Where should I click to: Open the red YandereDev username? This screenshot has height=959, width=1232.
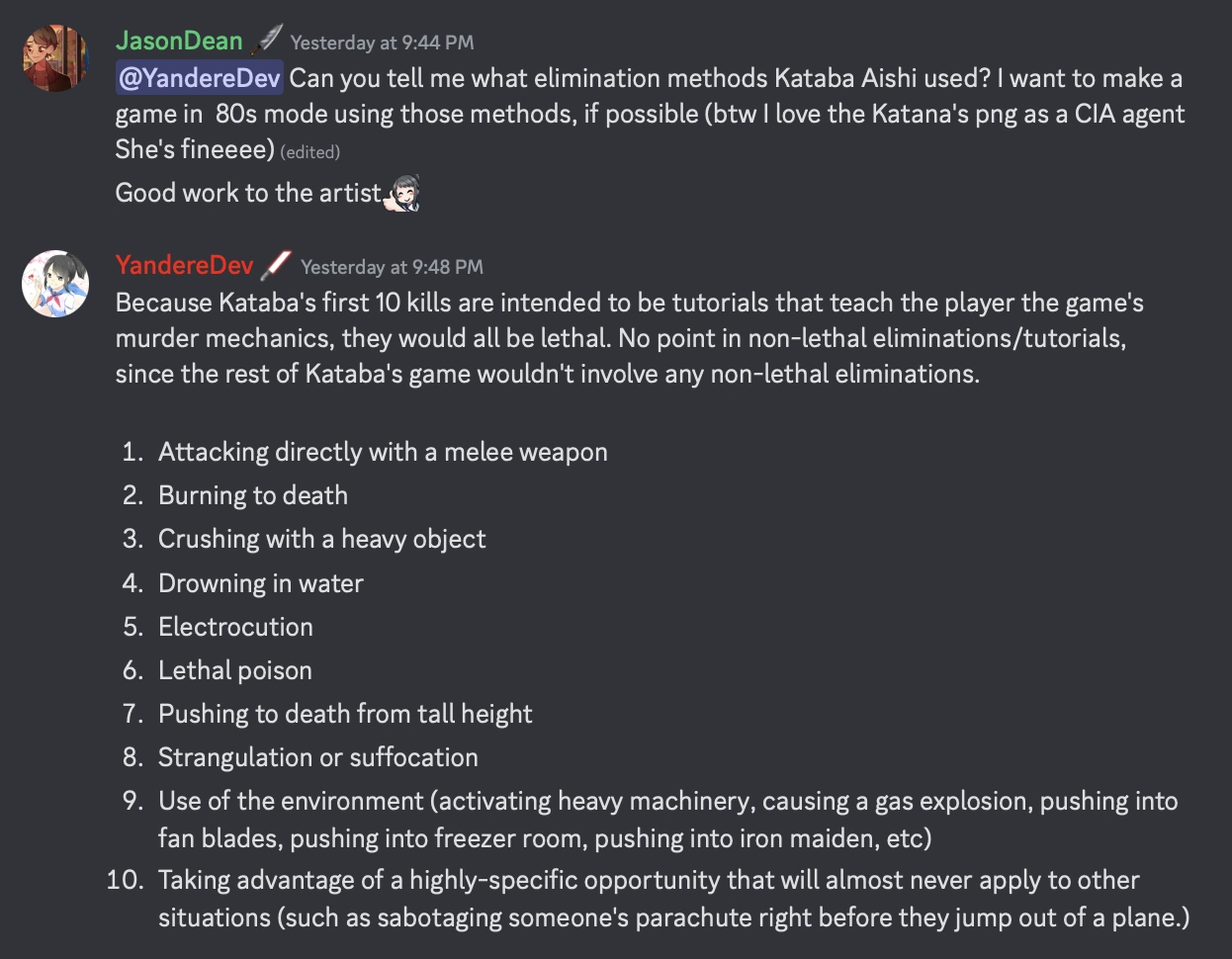click(x=185, y=265)
